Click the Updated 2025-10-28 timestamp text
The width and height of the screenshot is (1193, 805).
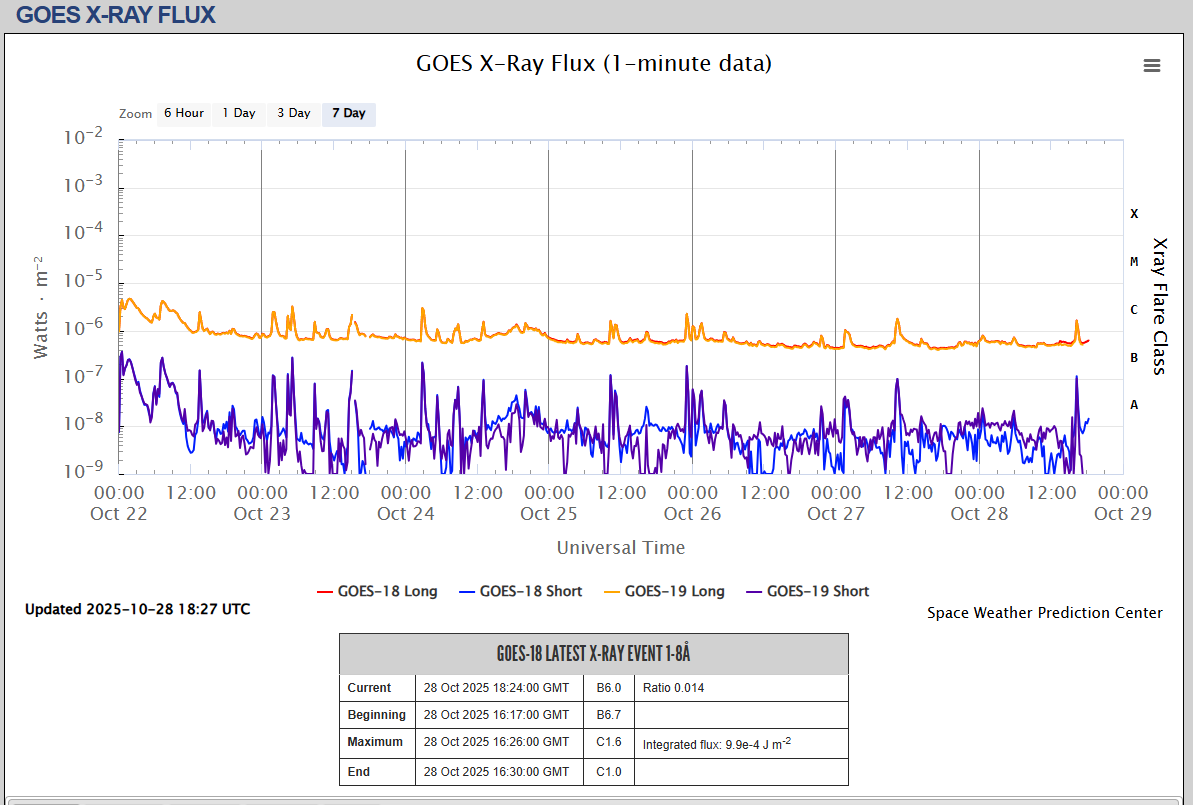click(138, 609)
